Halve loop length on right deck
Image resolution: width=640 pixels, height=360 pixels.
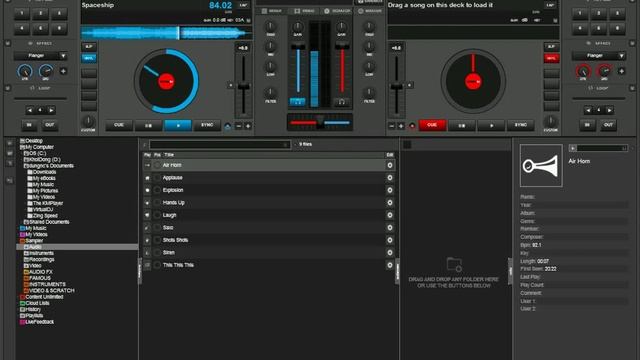pyautogui.click(x=588, y=110)
